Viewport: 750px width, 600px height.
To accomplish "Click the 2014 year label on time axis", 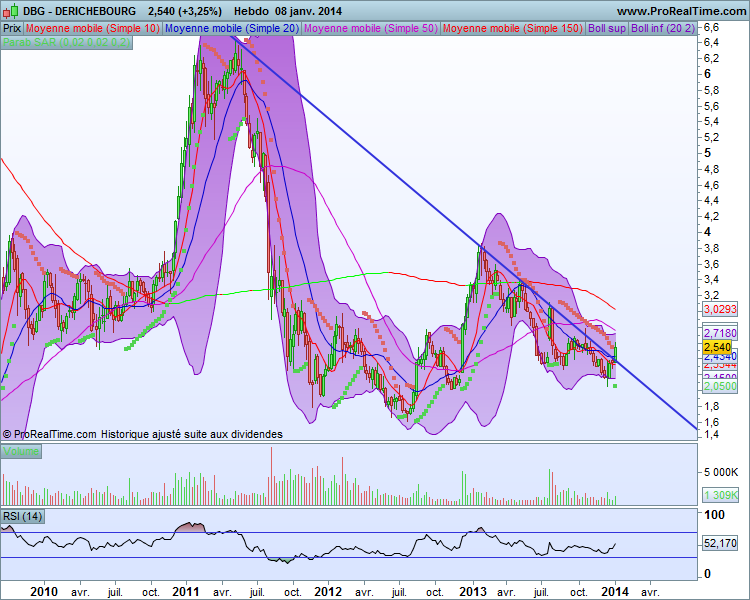I will click(x=615, y=592).
